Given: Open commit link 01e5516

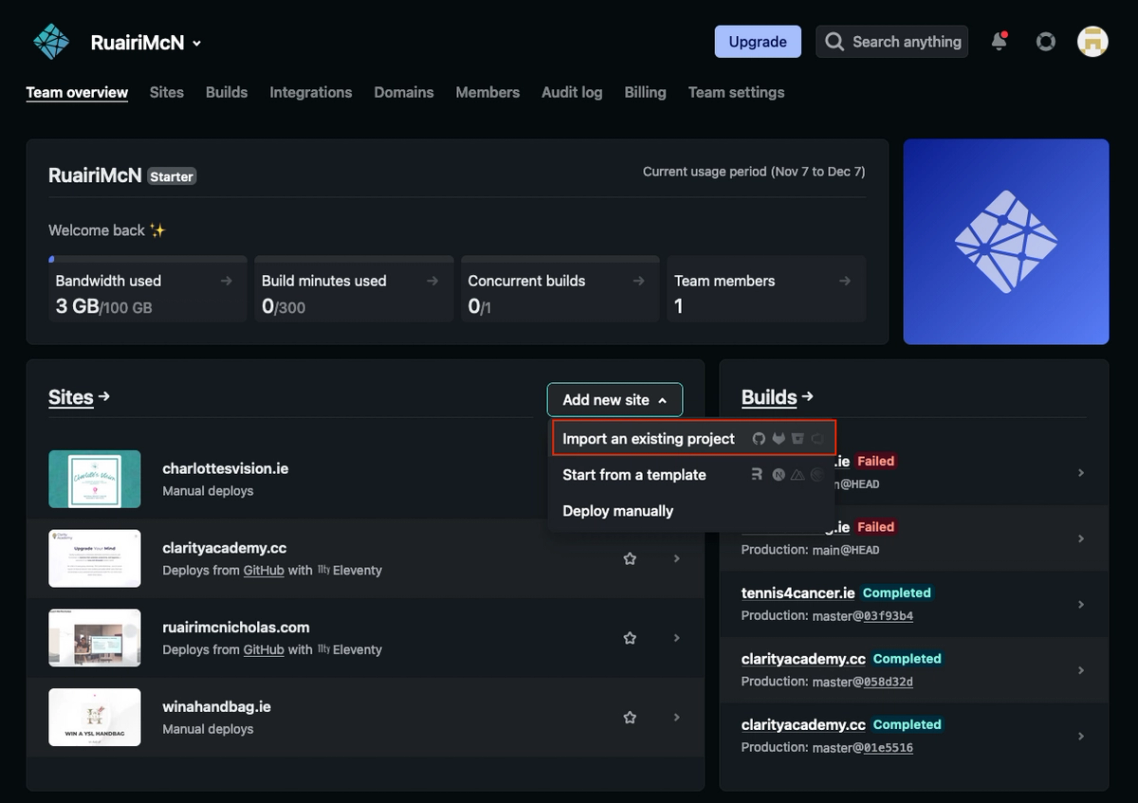Looking at the screenshot, I should click(x=888, y=747).
